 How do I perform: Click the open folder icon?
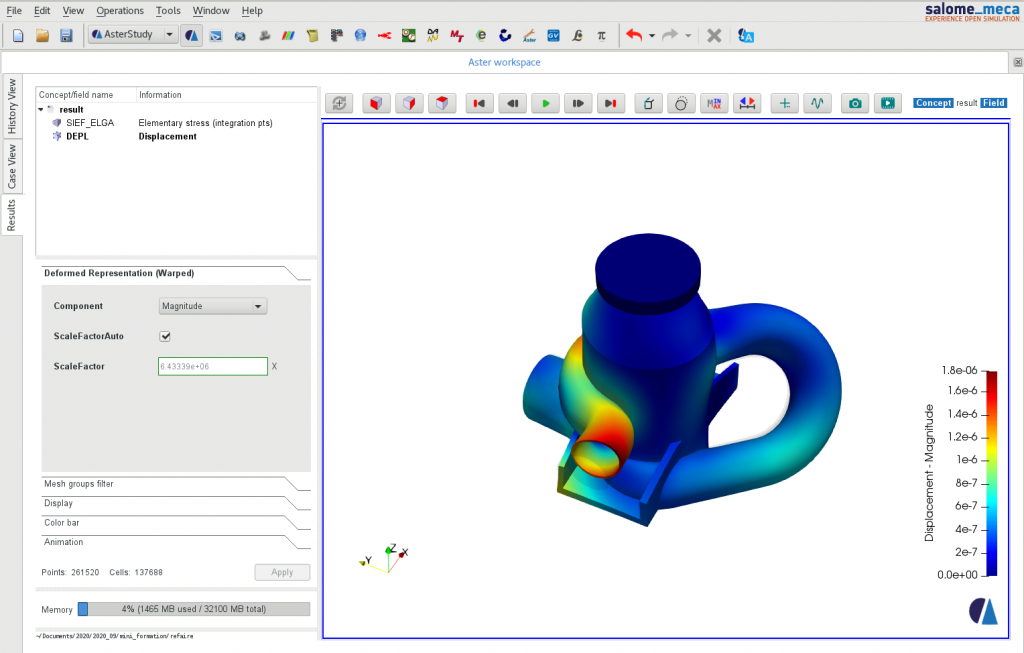click(x=42, y=35)
